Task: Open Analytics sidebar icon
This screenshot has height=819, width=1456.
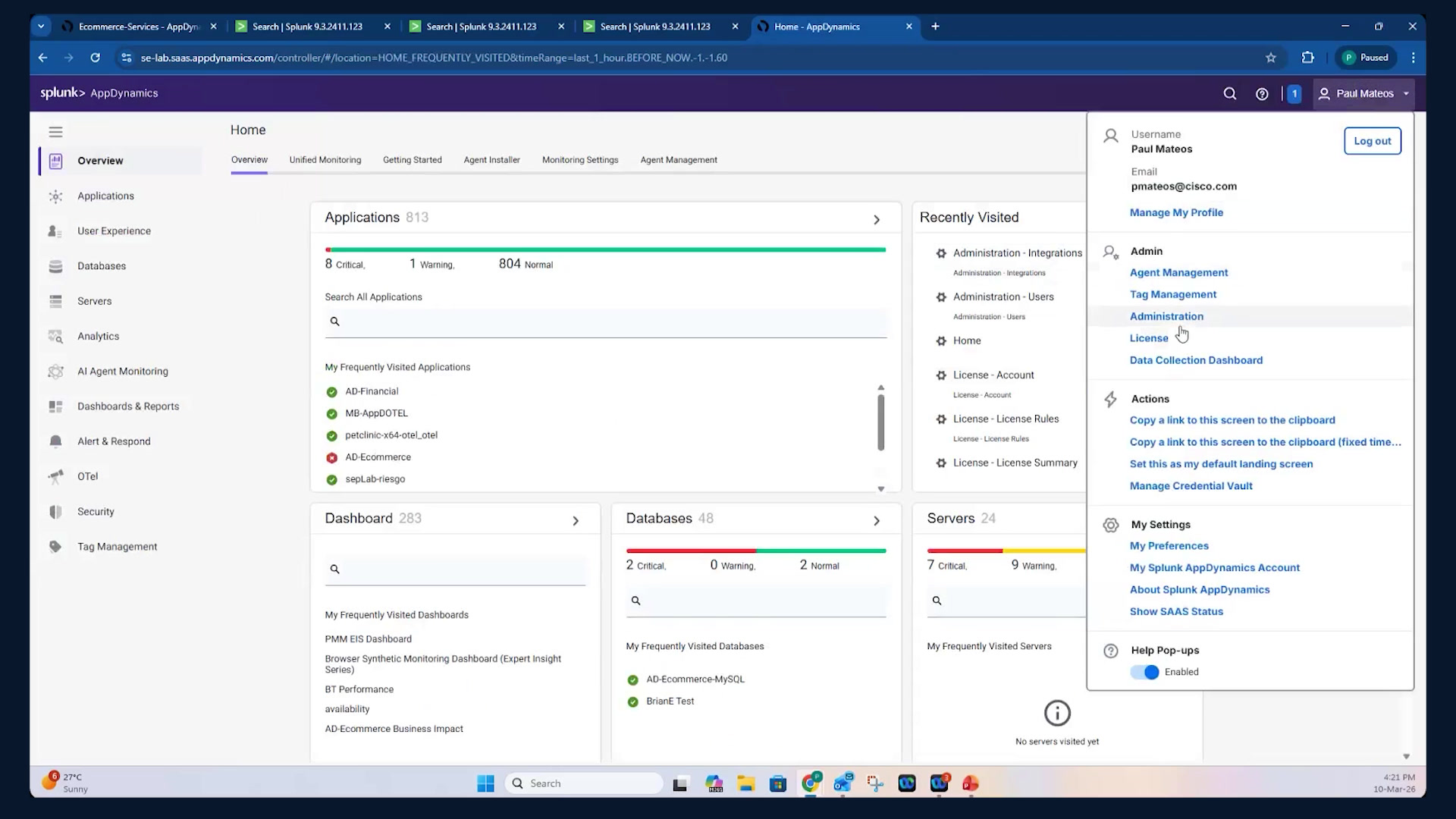Action: point(55,337)
